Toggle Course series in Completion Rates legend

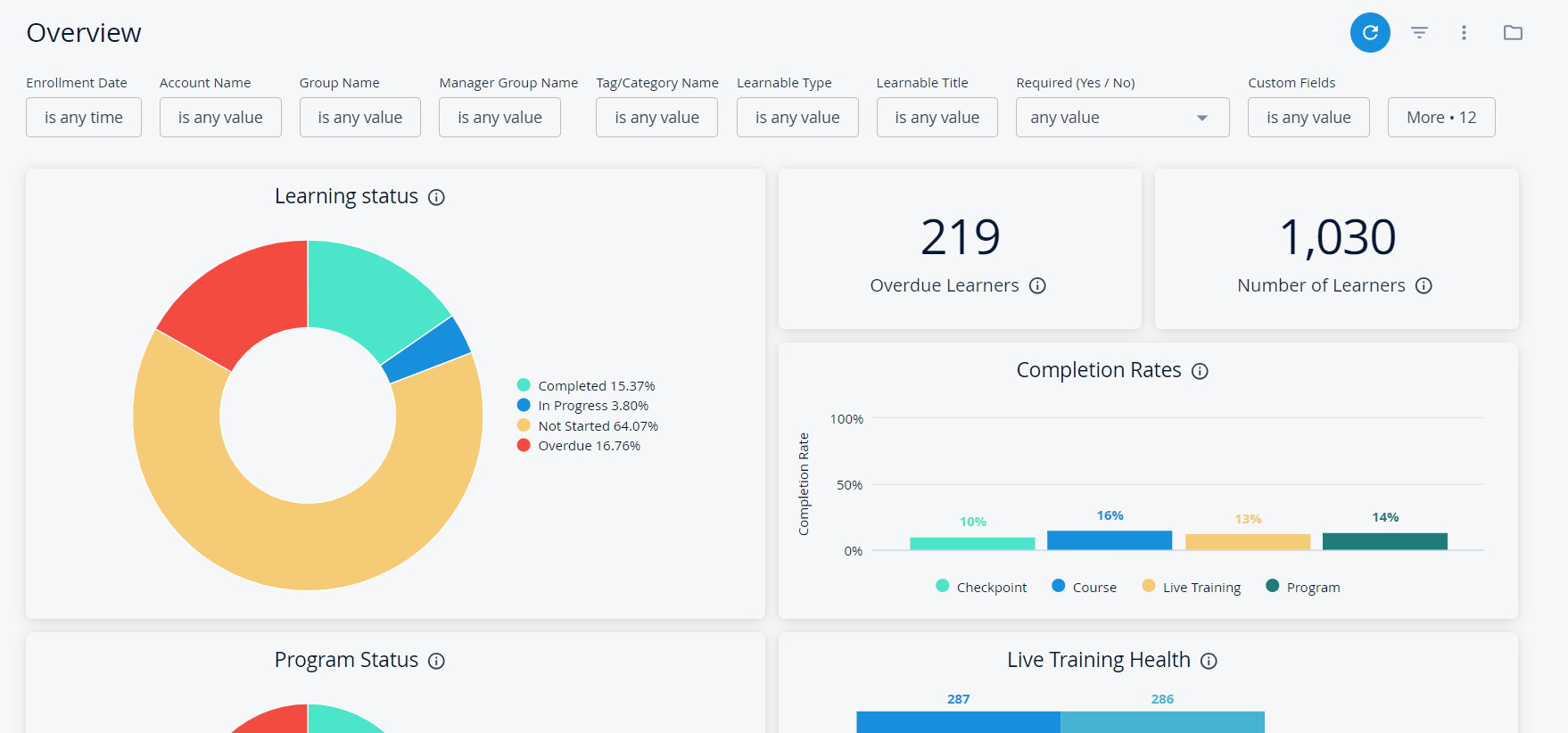(1084, 587)
